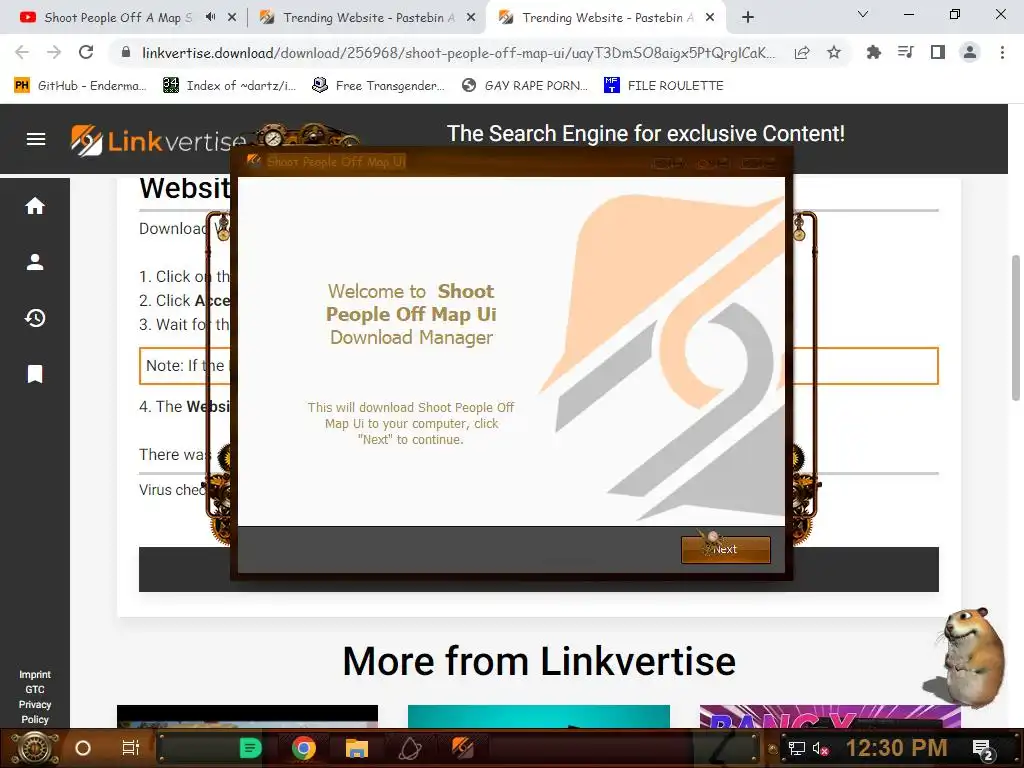Open the orbit-shaped app icon on the taskbar
The image size is (1024, 768).
(x=410, y=748)
